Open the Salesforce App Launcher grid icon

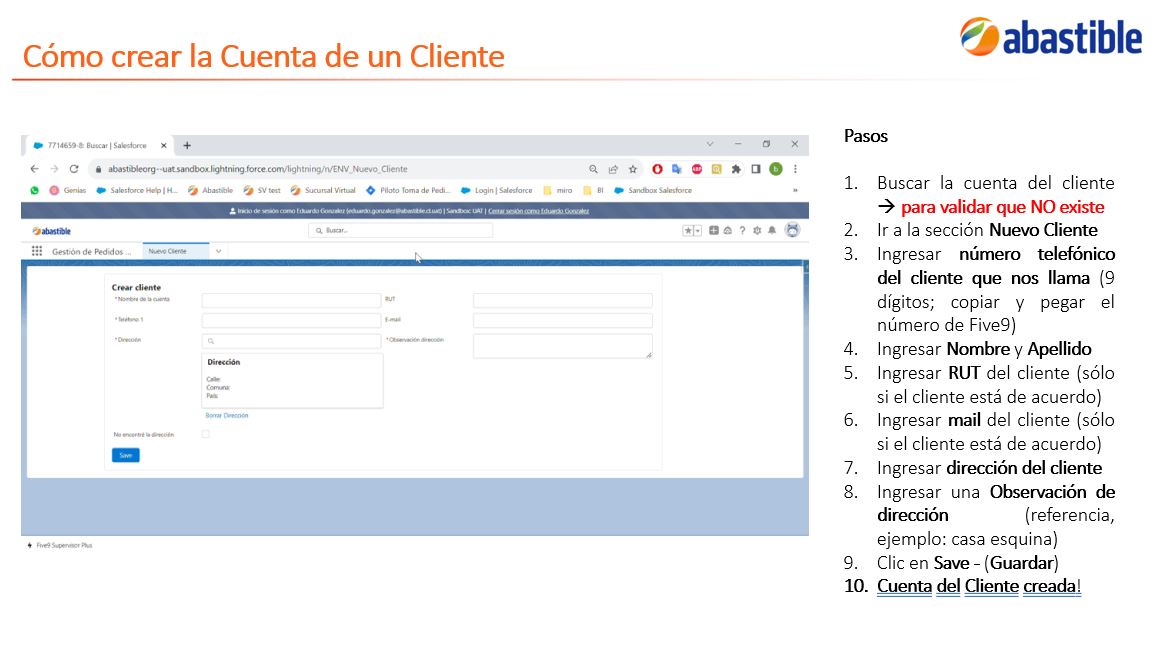(x=37, y=252)
